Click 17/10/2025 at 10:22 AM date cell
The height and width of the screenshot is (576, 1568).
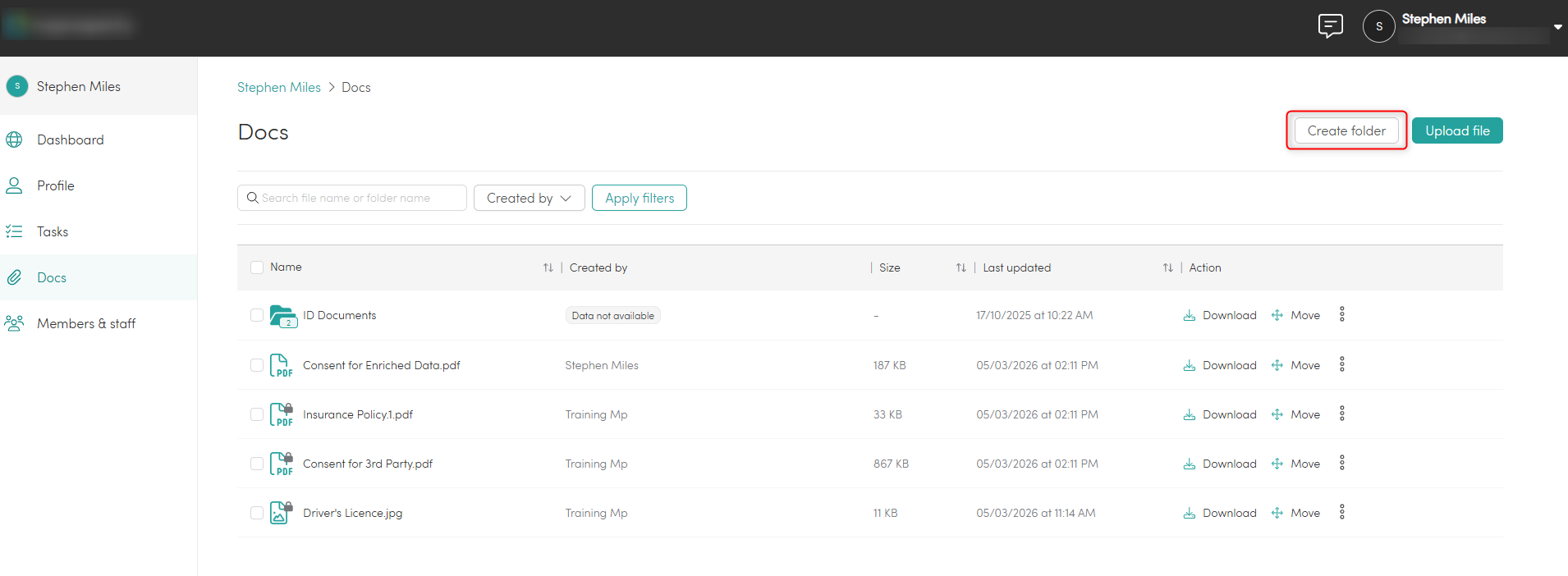(x=1034, y=315)
